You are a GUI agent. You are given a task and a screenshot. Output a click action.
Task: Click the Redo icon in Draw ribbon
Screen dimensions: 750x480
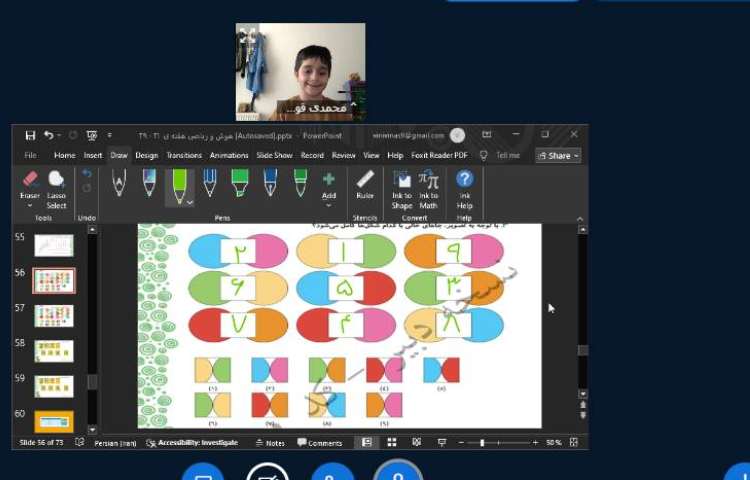coord(87,188)
